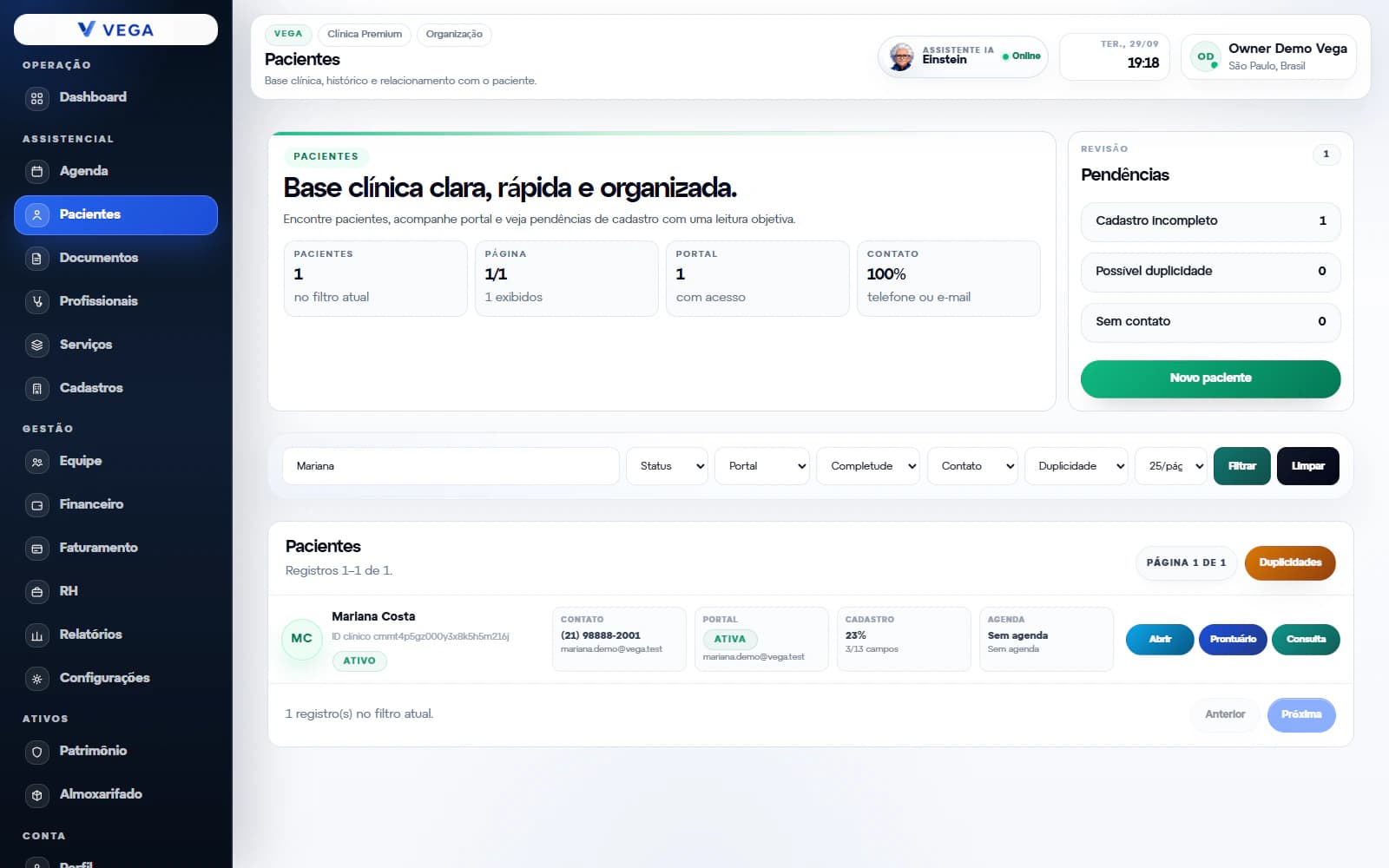Open the Duplicidade filter dropdown
This screenshot has width=1389, height=868.
pyautogui.click(x=1076, y=466)
